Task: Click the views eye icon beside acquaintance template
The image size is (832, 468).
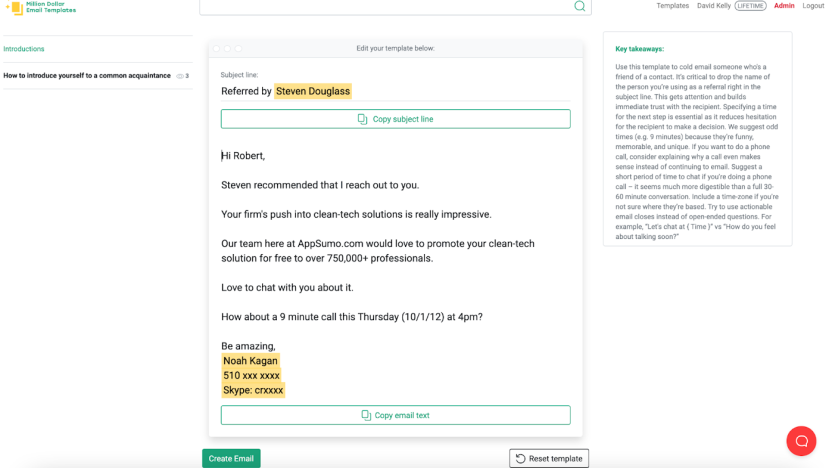Action: pyautogui.click(x=180, y=76)
